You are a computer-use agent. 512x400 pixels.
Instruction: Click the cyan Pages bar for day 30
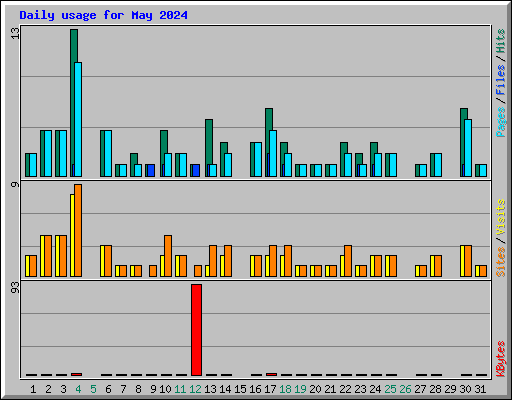point(468,148)
